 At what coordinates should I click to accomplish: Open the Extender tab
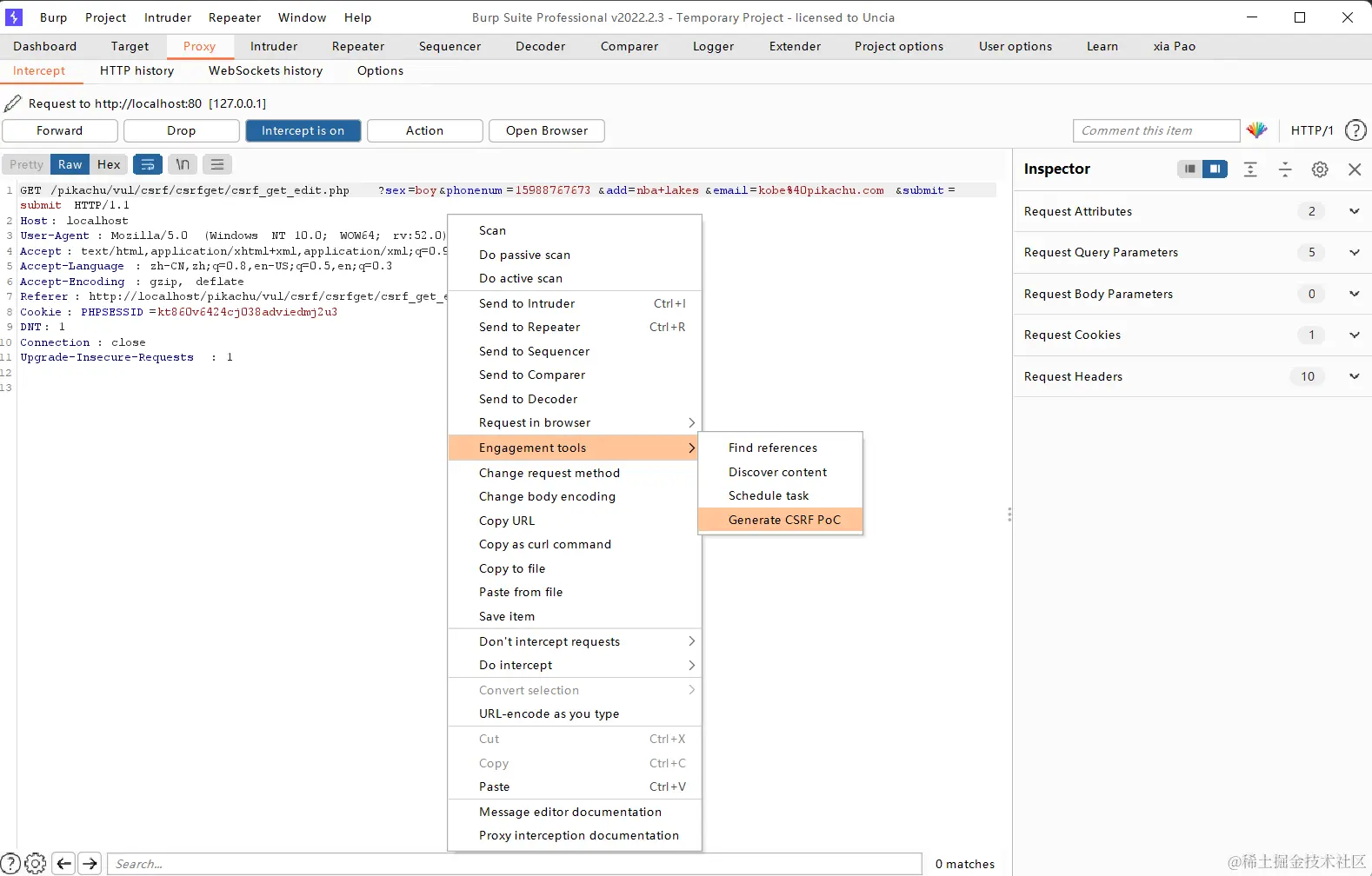coord(795,46)
